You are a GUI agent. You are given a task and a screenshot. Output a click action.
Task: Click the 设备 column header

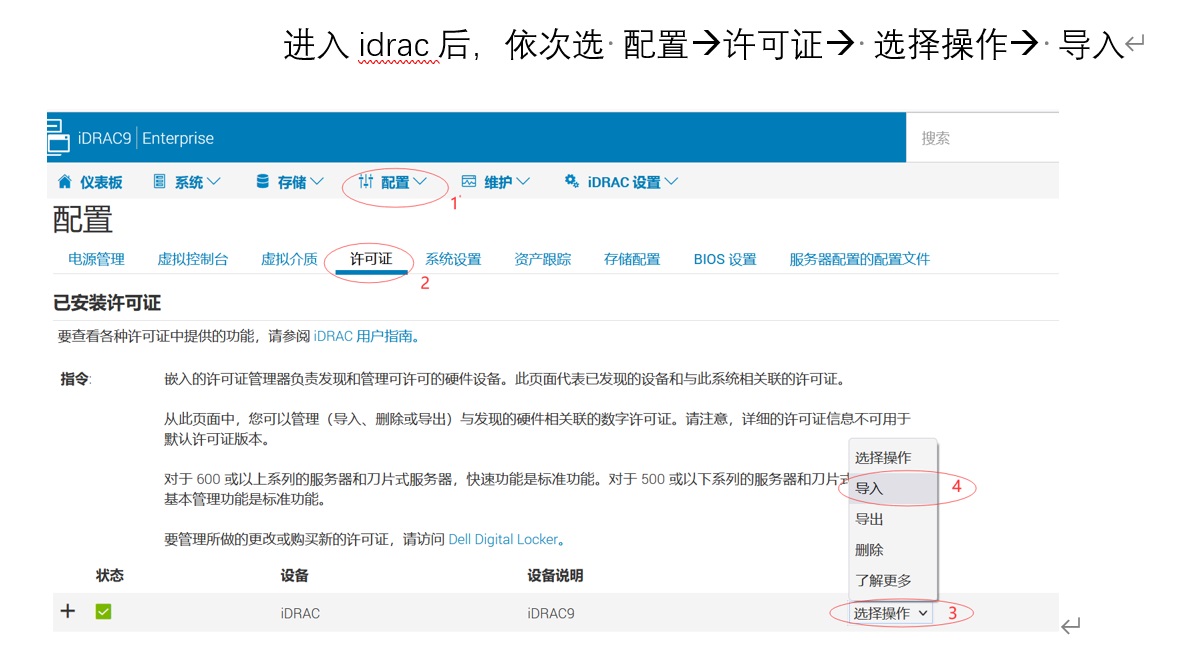click(x=294, y=576)
